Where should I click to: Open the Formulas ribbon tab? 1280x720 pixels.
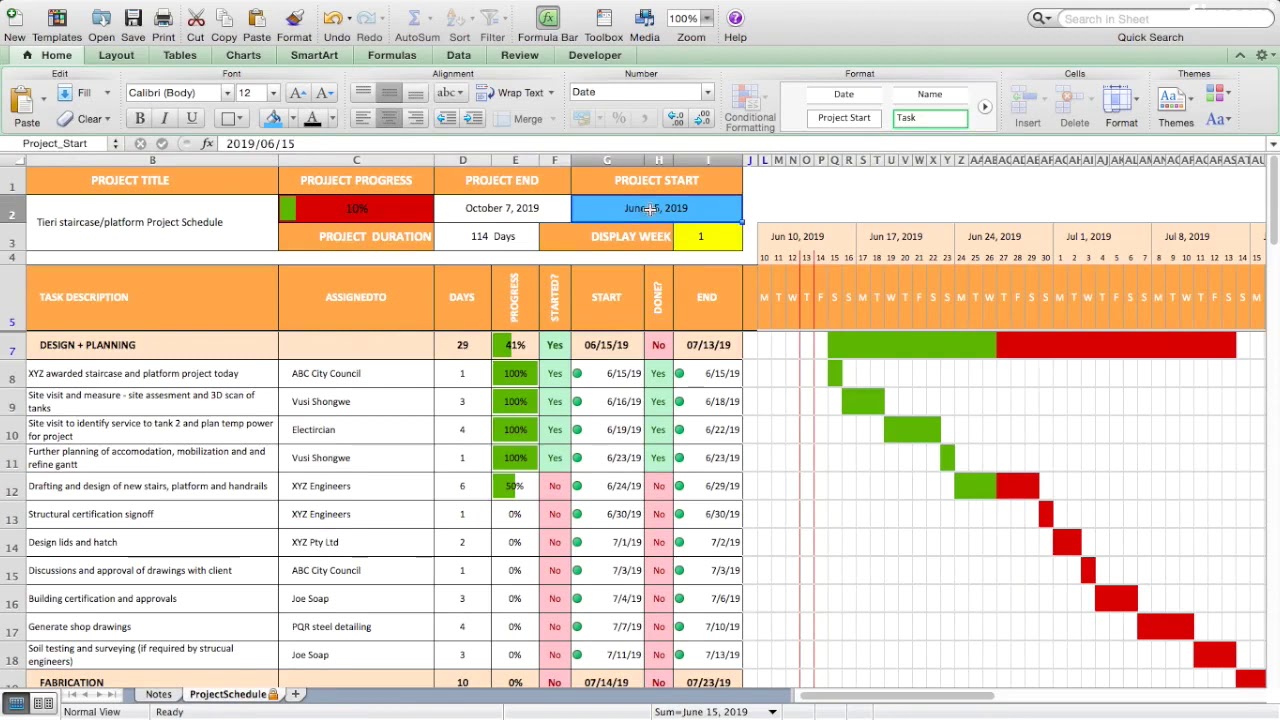pyautogui.click(x=392, y=55)
